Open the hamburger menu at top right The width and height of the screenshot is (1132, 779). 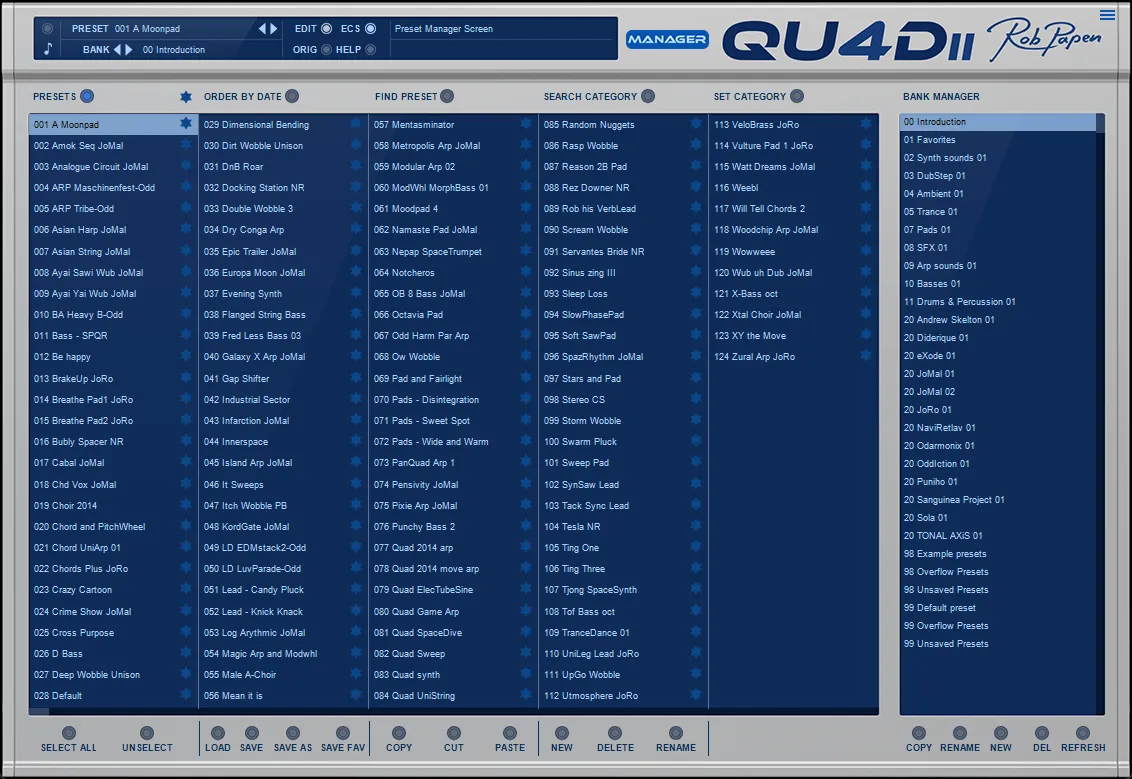click(x=1107, y=14)
